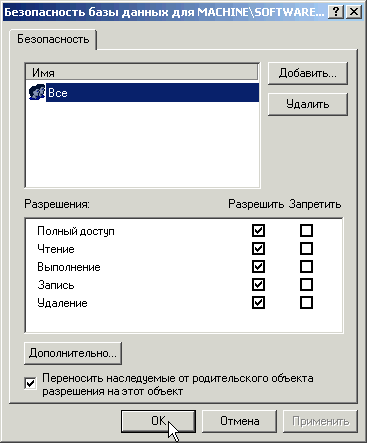The width and height of the screenshot is (367, 443).
Task: Check Запретить for Полный доступ
Action: click(x=306, y=231)
